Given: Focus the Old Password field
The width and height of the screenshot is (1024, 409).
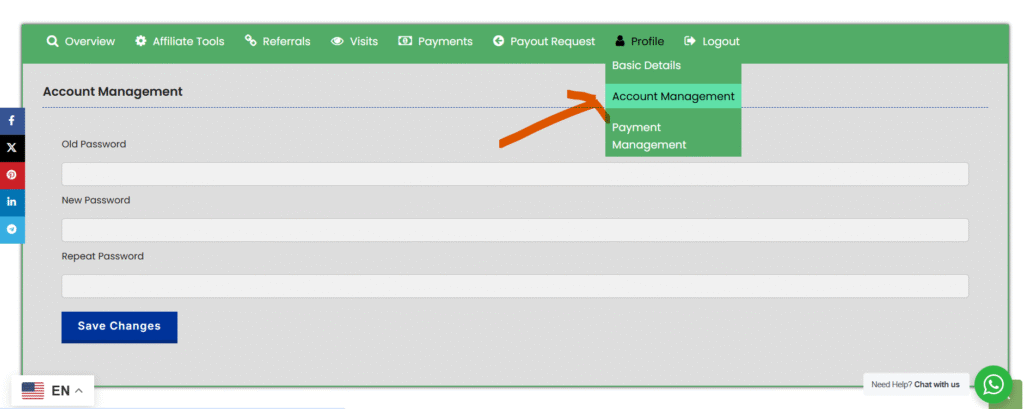Looking at the screenshot, I should point(514,174).
